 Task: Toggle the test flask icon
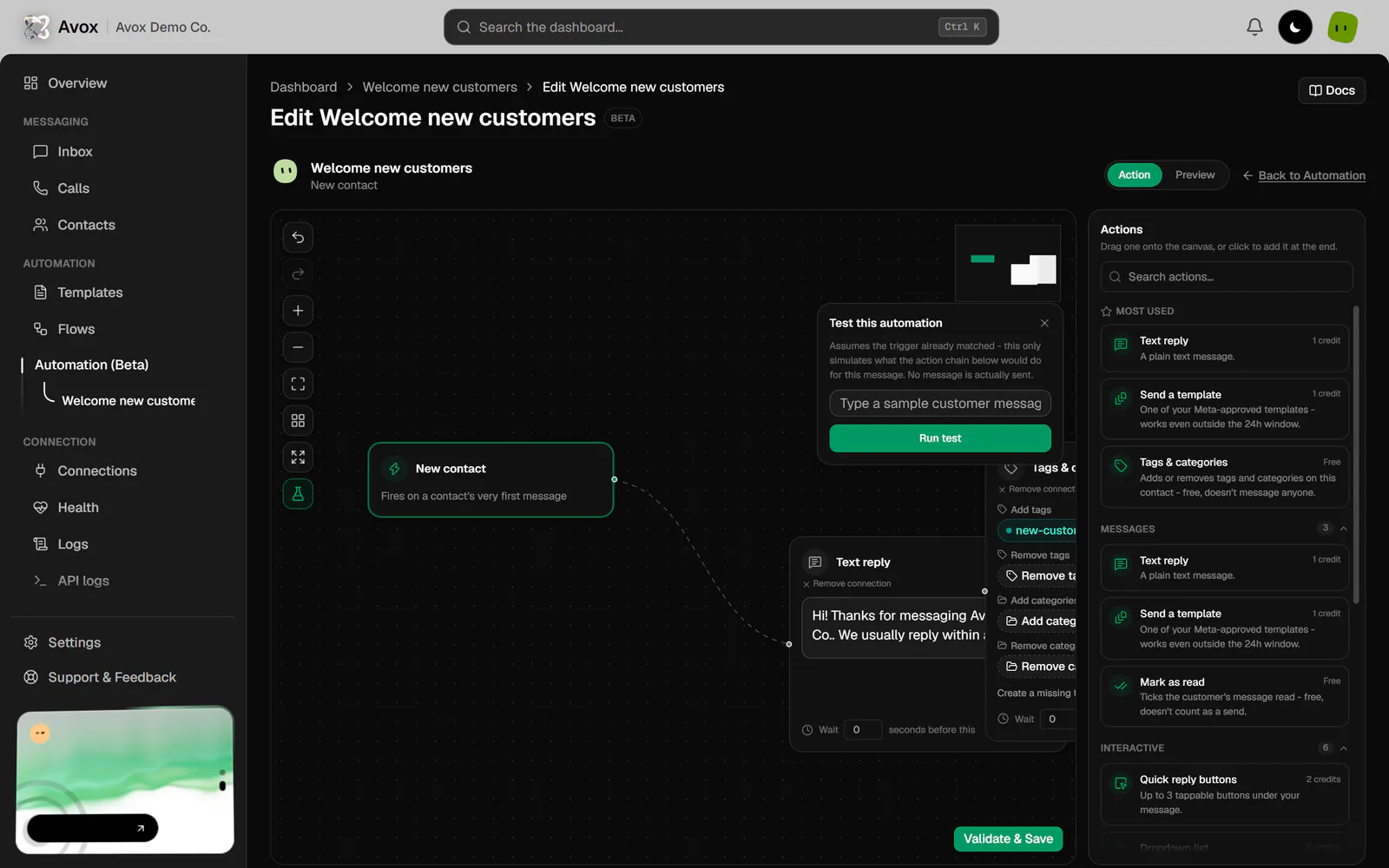click(298, 494)
